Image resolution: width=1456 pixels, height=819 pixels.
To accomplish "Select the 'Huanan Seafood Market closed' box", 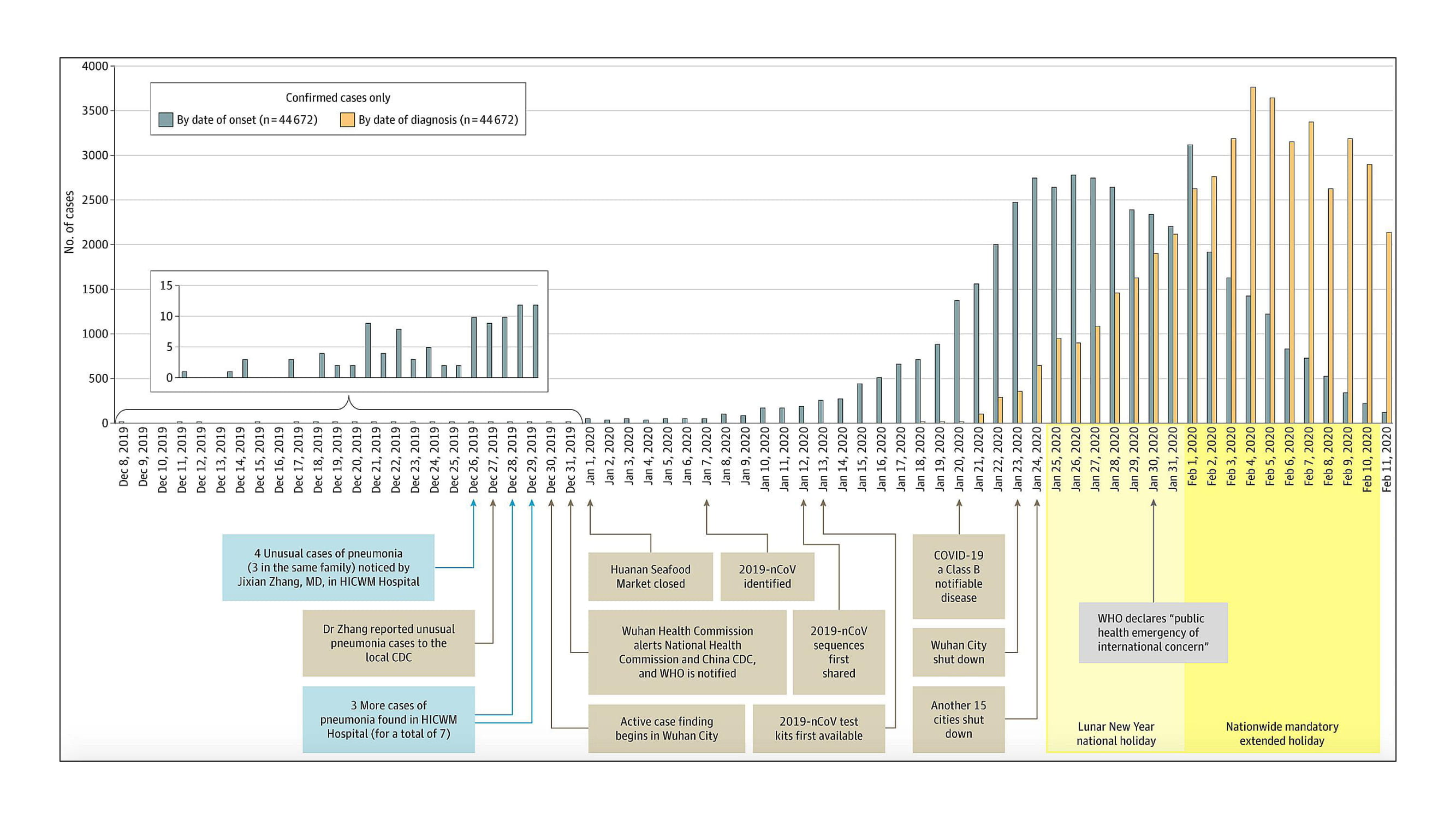I will click(x=650, y=577).
